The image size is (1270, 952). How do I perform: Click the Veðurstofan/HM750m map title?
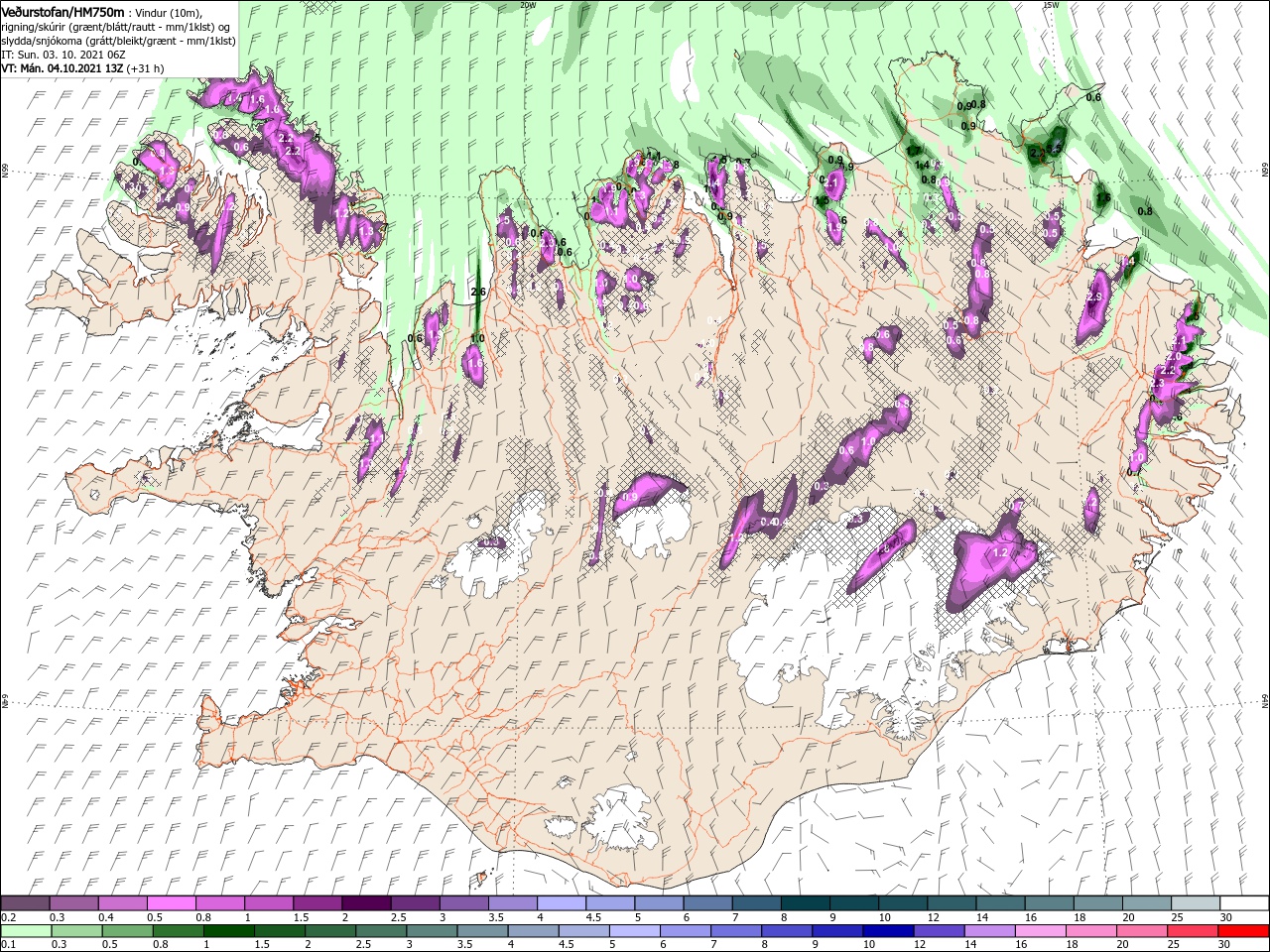63,12
